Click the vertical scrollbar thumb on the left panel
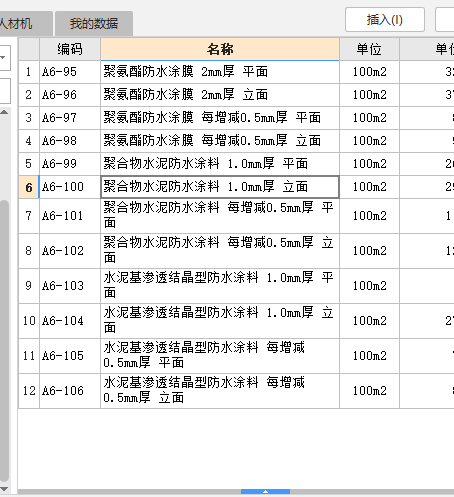The height and width of the screenshot is (497, 454). tap(4, 340)
